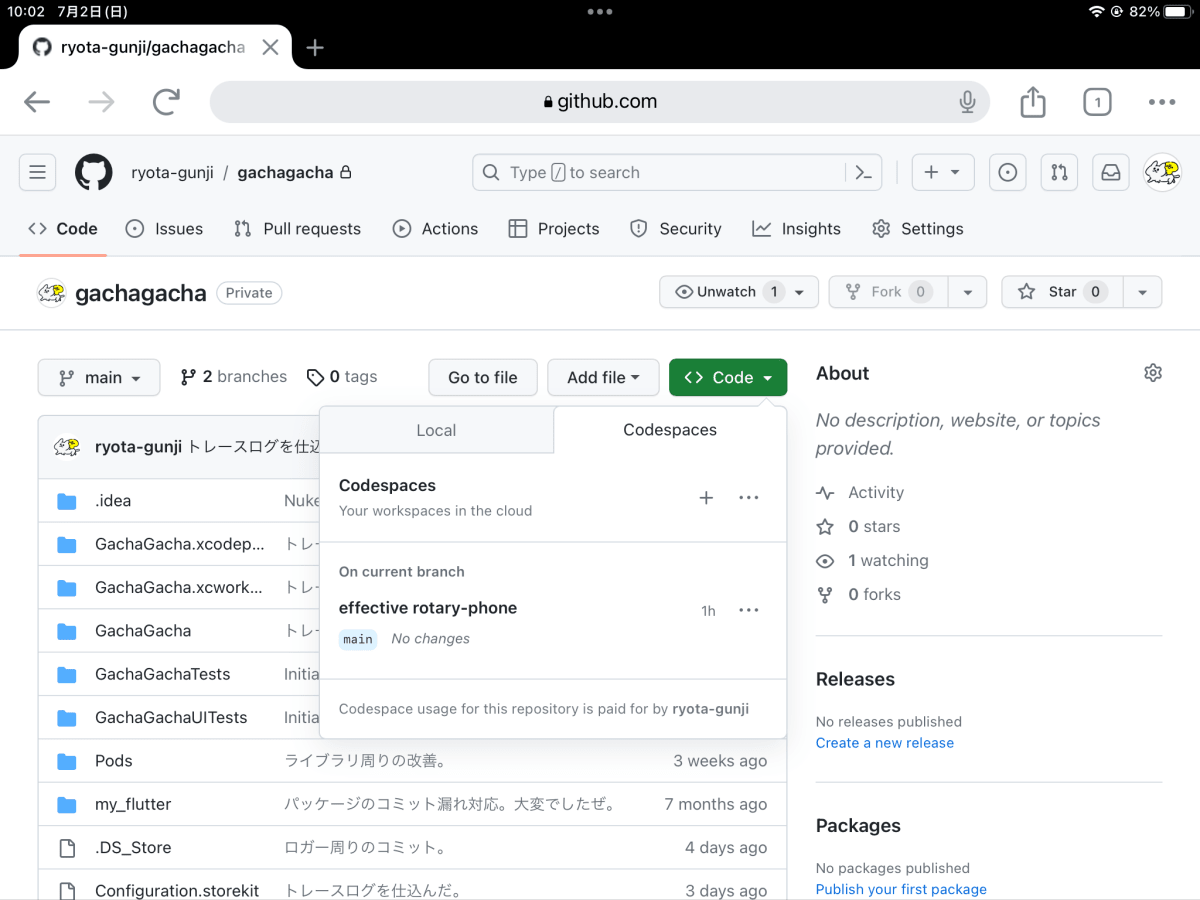Open the main branch selector

(x=99, y=378)
